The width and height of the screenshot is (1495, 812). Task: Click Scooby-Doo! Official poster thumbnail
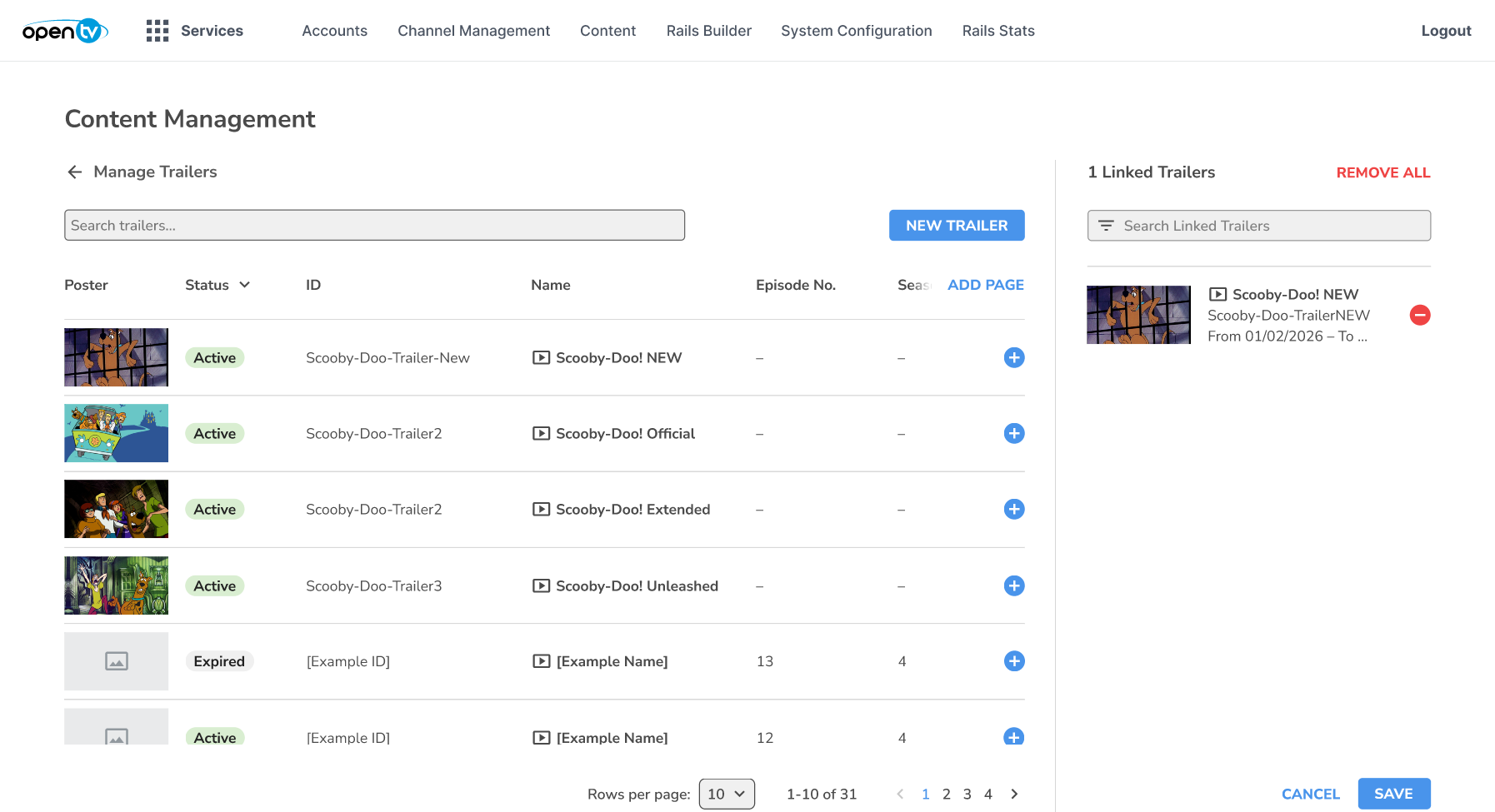point(117,433)
